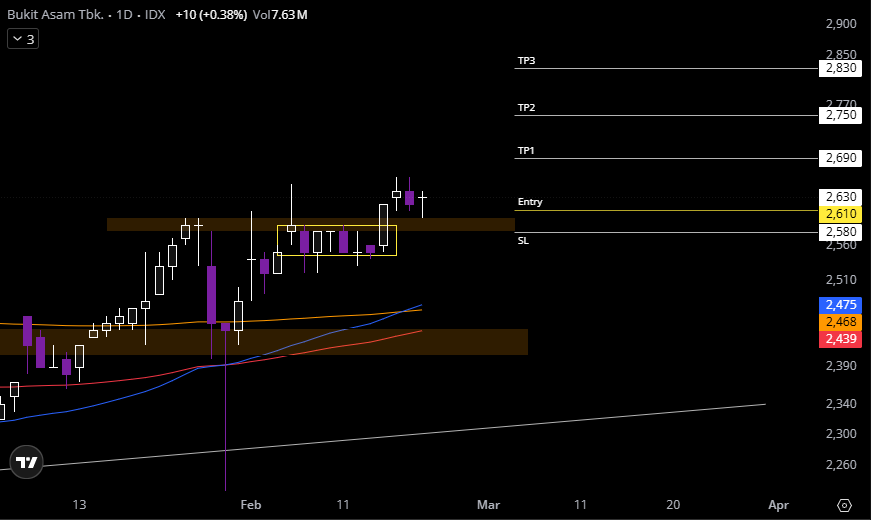The image size is (871, 520).
Task: Click the 13 date axis label
Action: coord(79,505)
